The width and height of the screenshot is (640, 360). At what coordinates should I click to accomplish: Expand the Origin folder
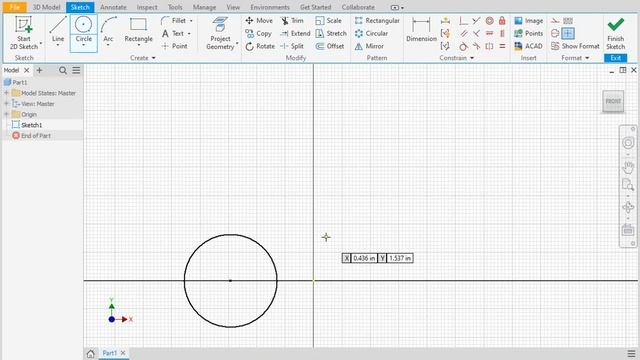pyautogui.click(x=7, y=114)
